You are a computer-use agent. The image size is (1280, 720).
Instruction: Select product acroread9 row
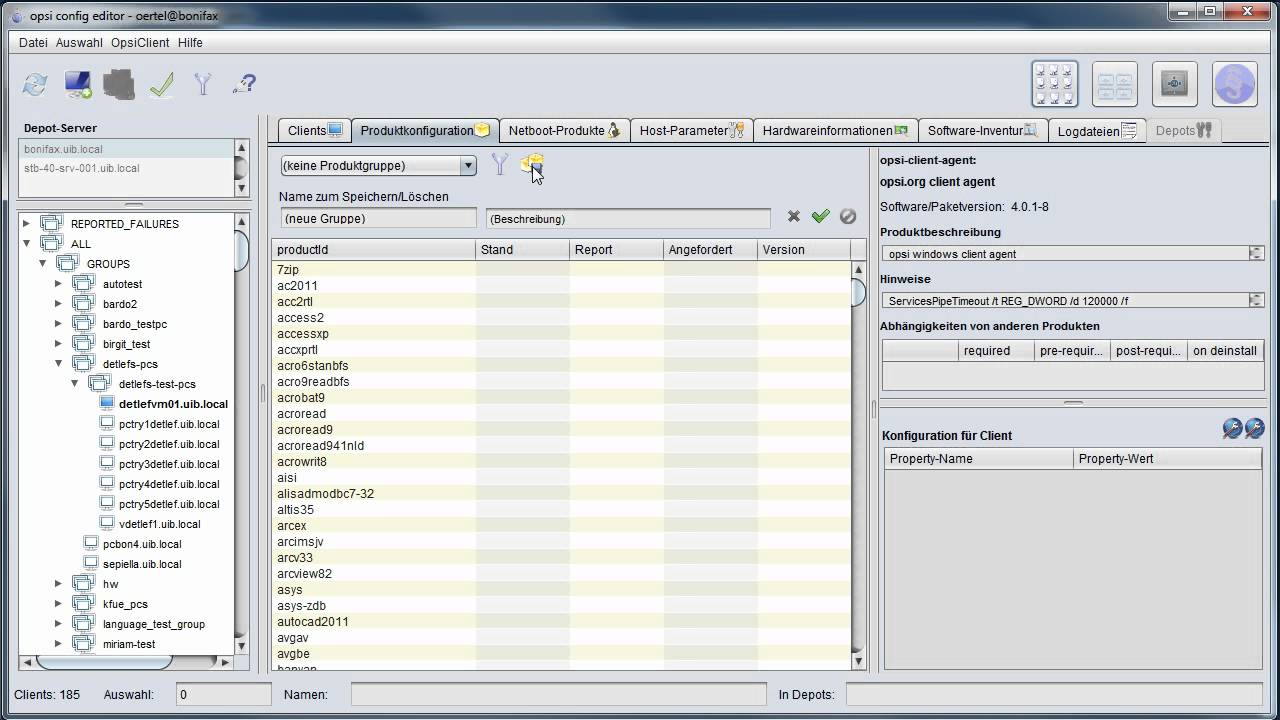click(561, 430)
